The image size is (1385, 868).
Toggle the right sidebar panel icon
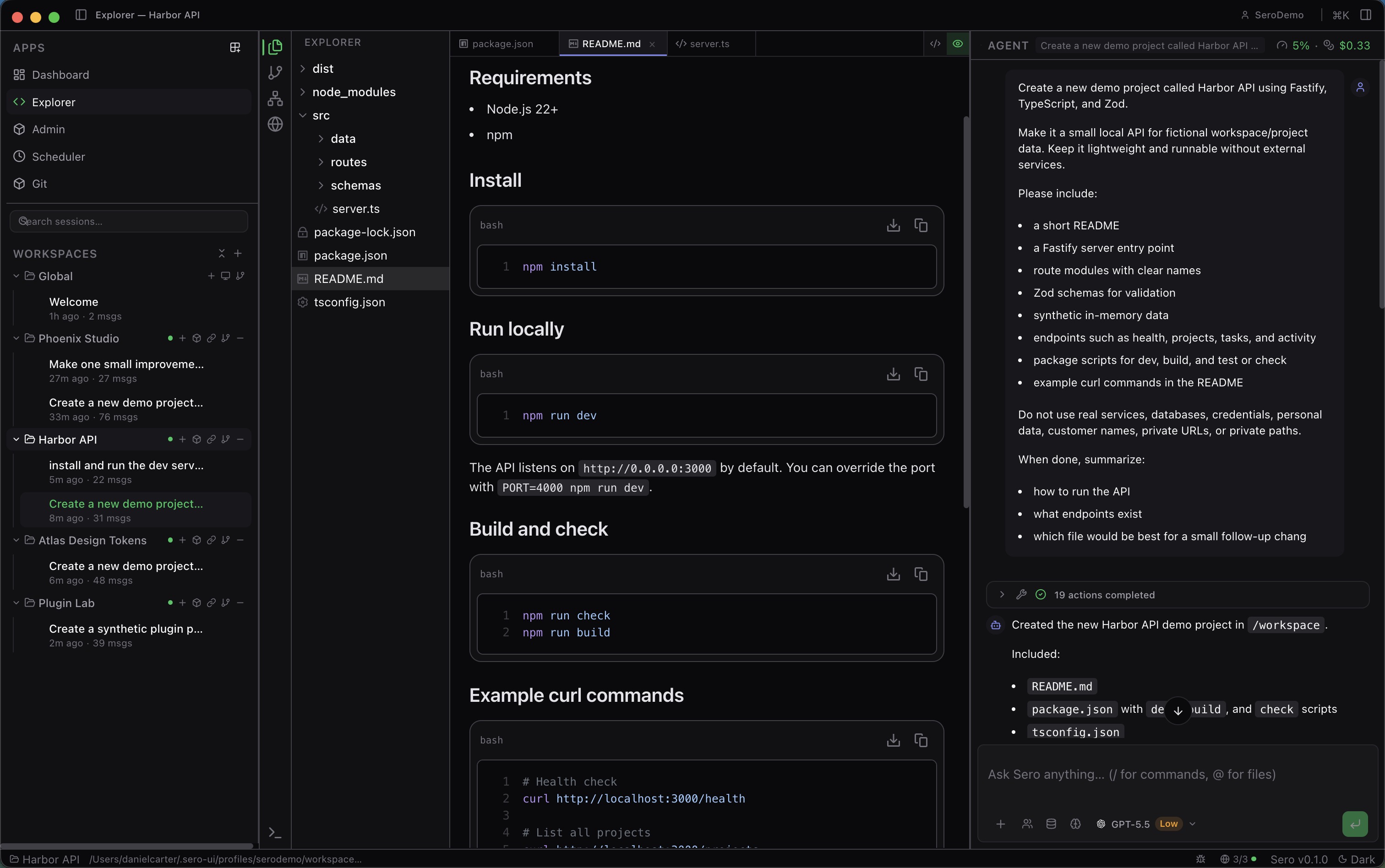[1365, 15]
